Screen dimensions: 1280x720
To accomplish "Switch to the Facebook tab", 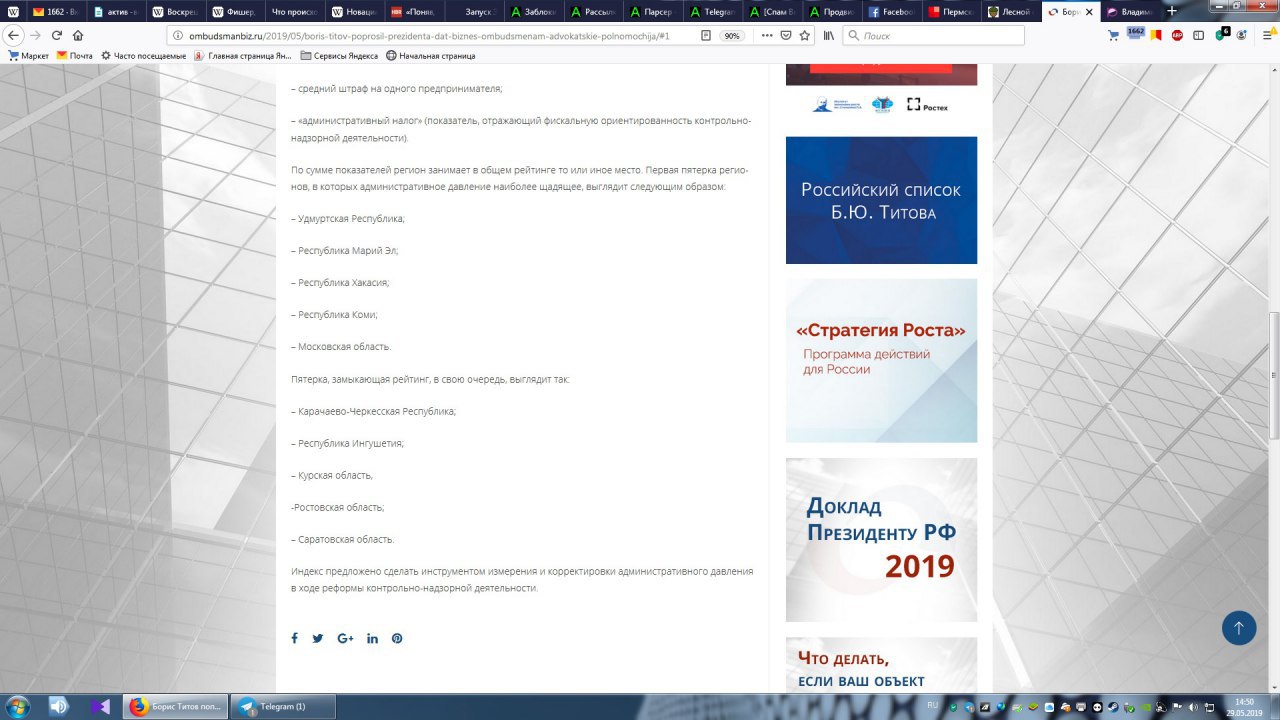I will (x=891, y=12).
